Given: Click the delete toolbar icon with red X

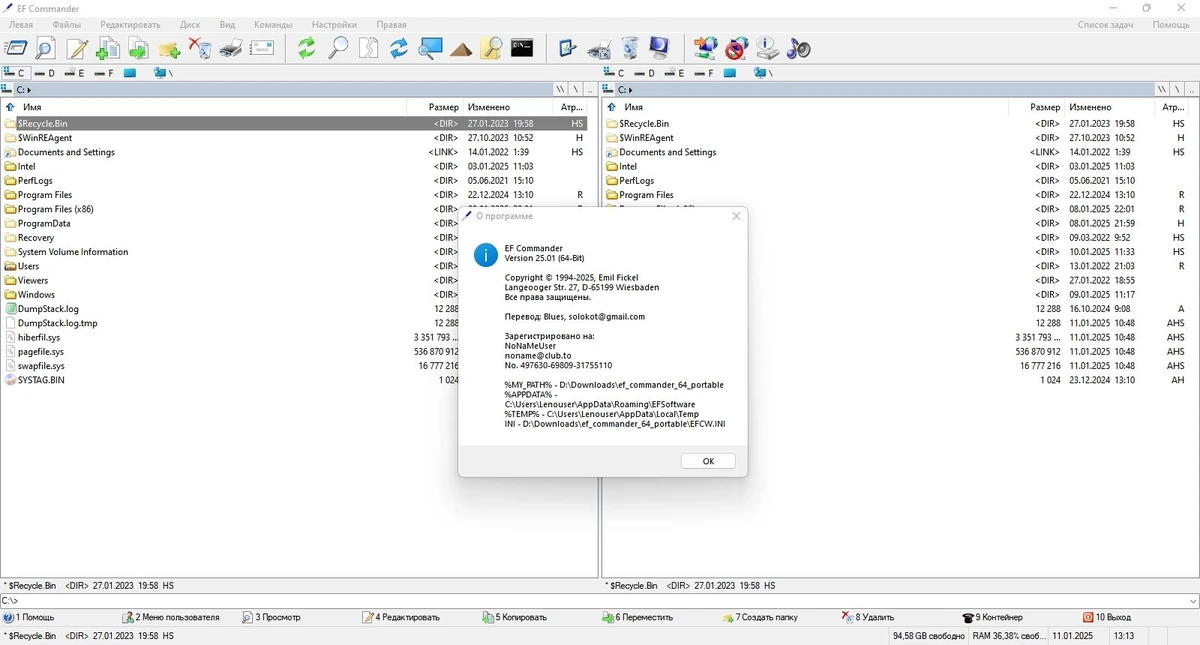Looking at the screenshot, I should (200, 47).
